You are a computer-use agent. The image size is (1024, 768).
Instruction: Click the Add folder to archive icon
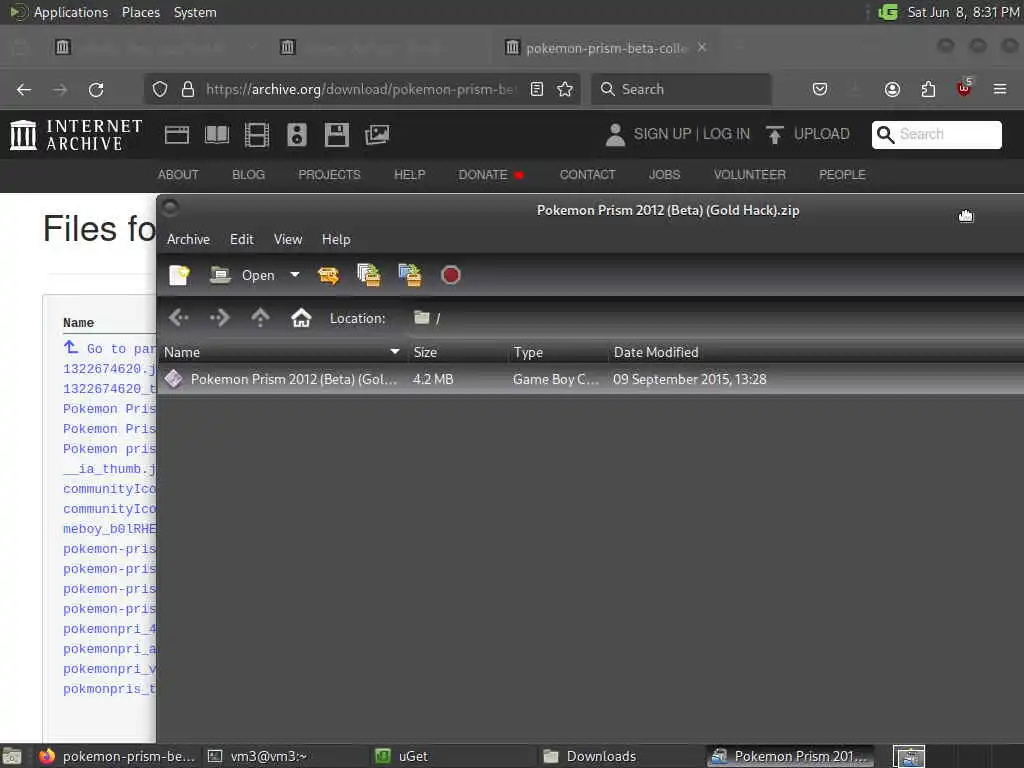410,275
